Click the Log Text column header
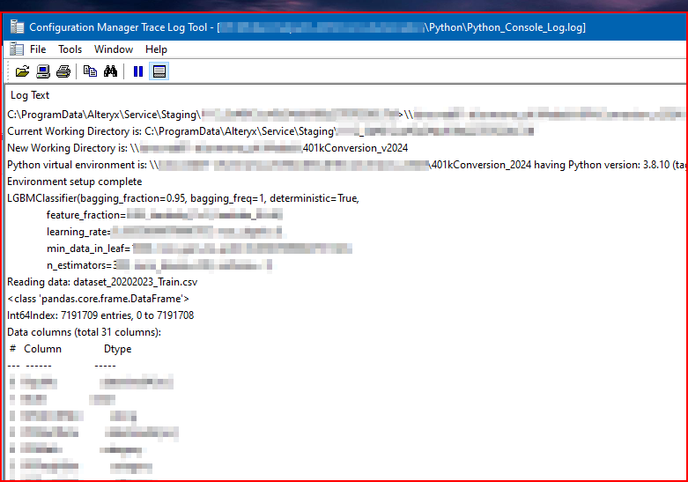688x482 pixels. [x=30, y=95]
